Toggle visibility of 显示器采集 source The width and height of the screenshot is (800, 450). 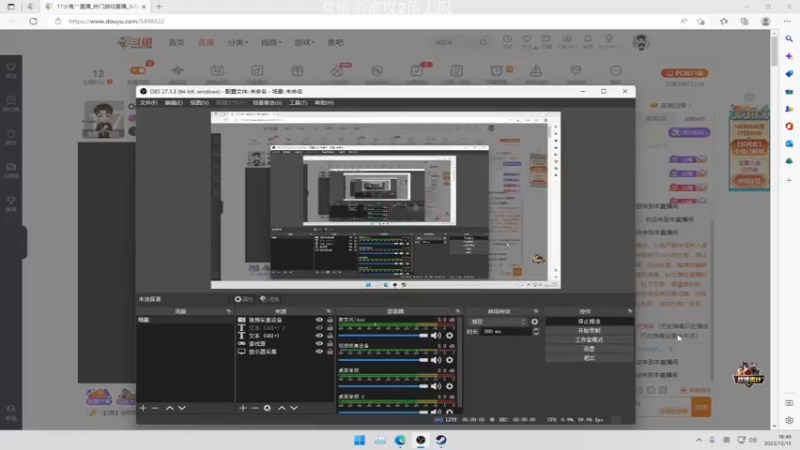[319, 352]
